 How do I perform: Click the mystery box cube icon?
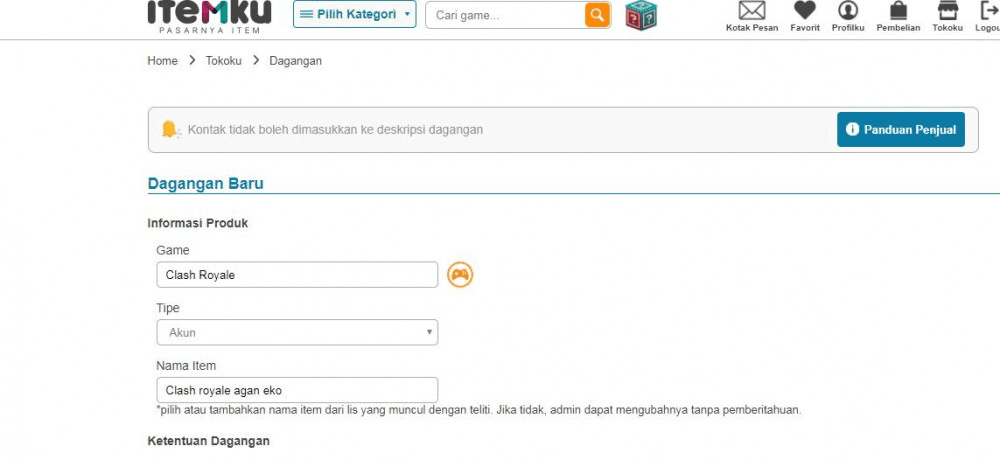click(641, 15)
